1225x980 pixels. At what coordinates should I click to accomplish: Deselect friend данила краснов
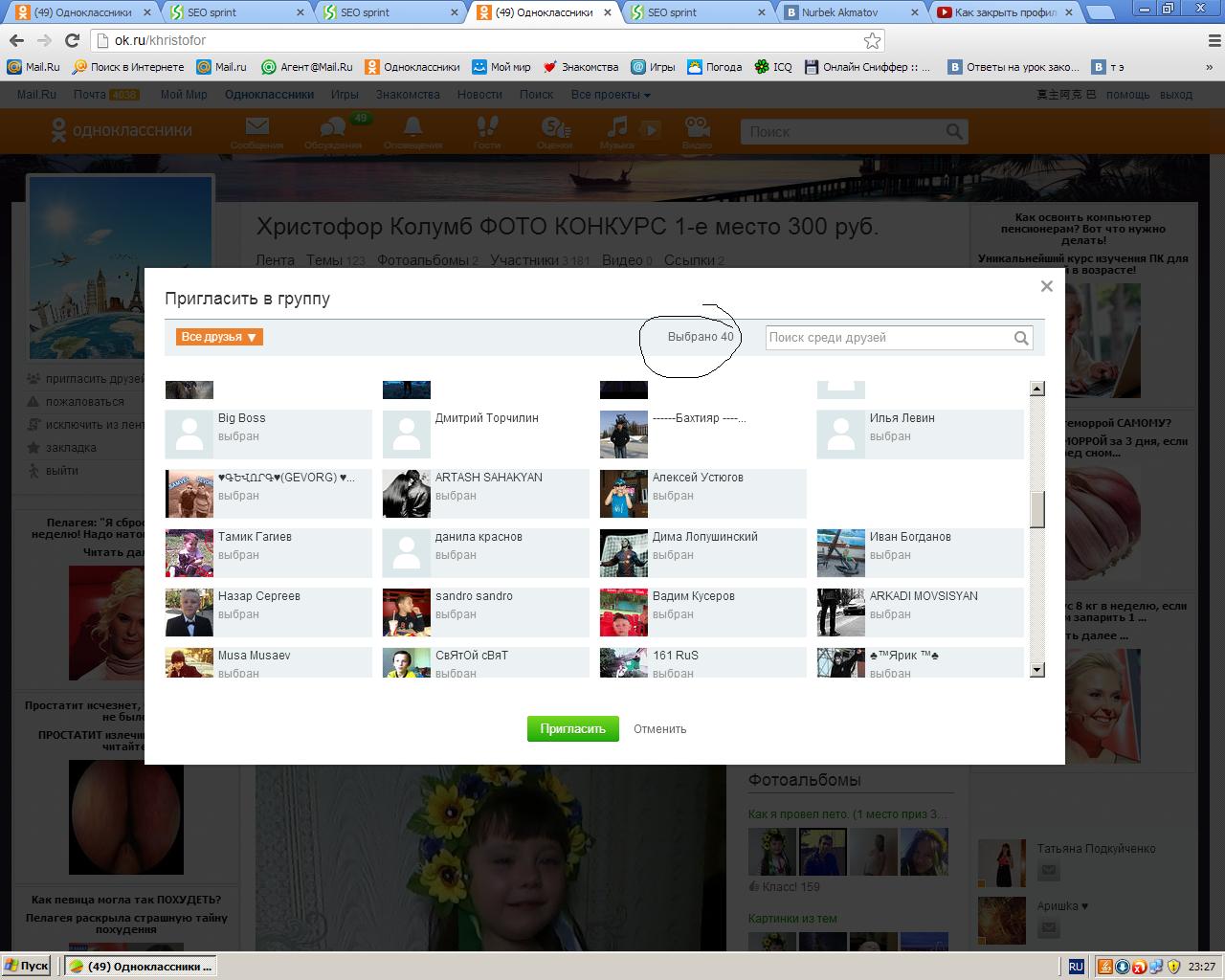coord(485,552)
